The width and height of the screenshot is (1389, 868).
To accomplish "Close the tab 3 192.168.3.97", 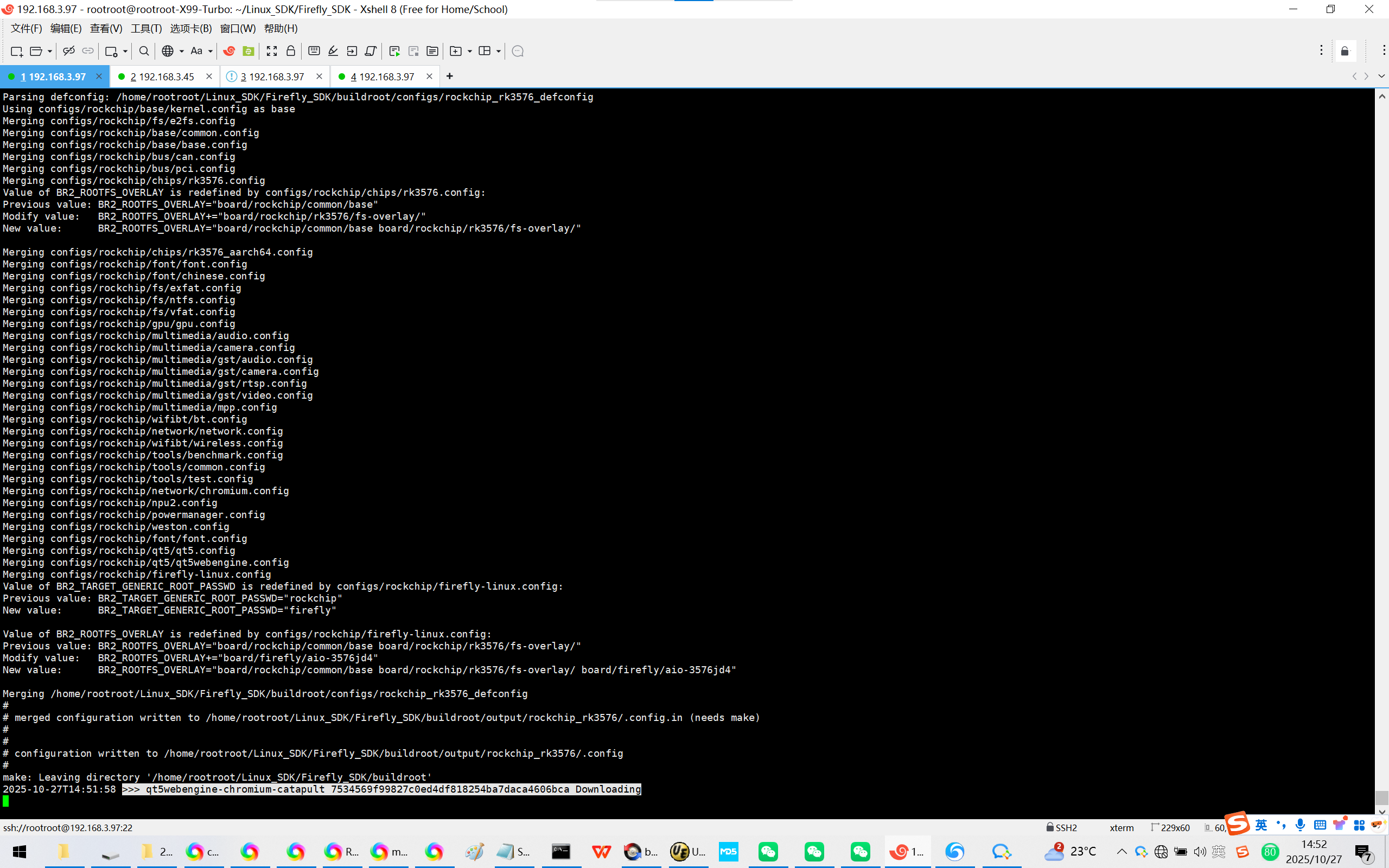I will (319, 76).
